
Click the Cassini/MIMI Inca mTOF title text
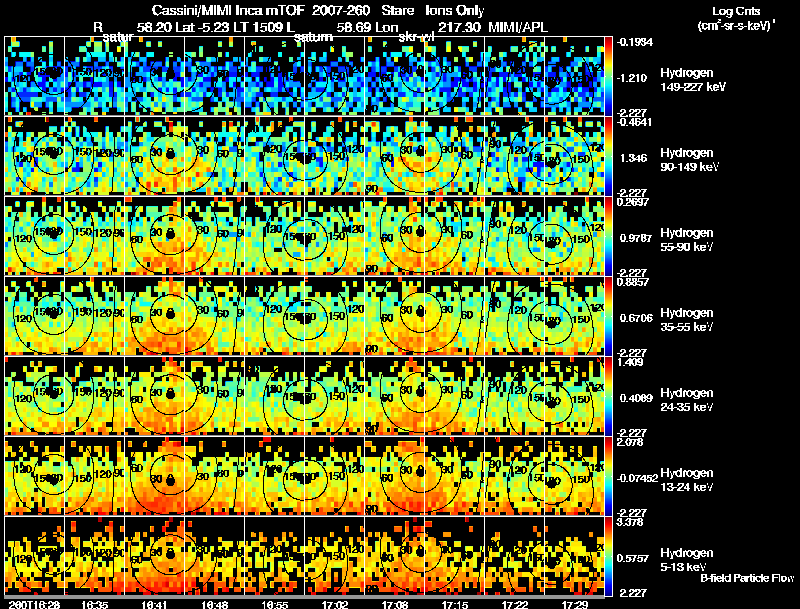(228, 10)
